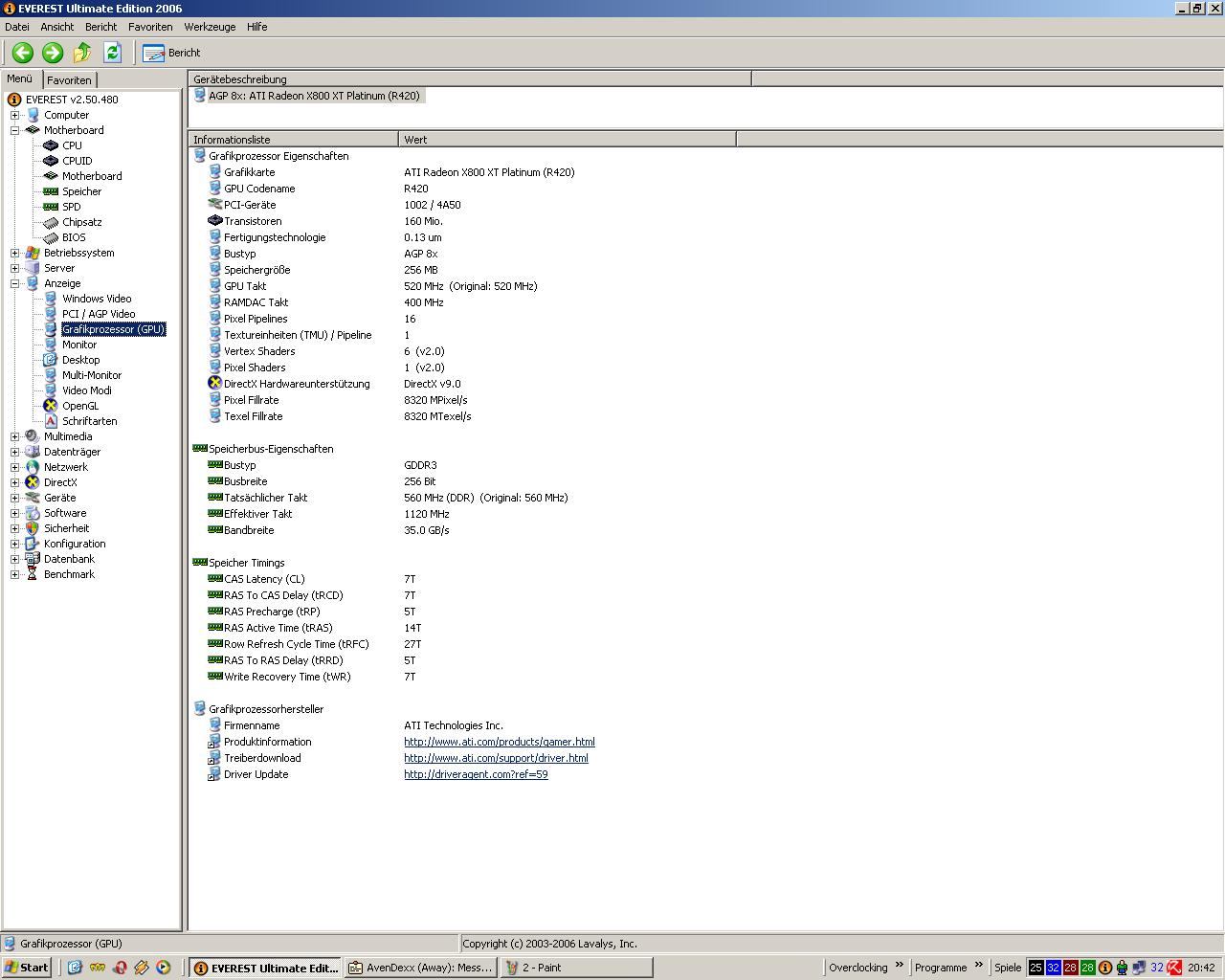The image size is (1225, 980).
Task: Open the Datei menu
Action: pyautogui.click(x=17, y=27)
